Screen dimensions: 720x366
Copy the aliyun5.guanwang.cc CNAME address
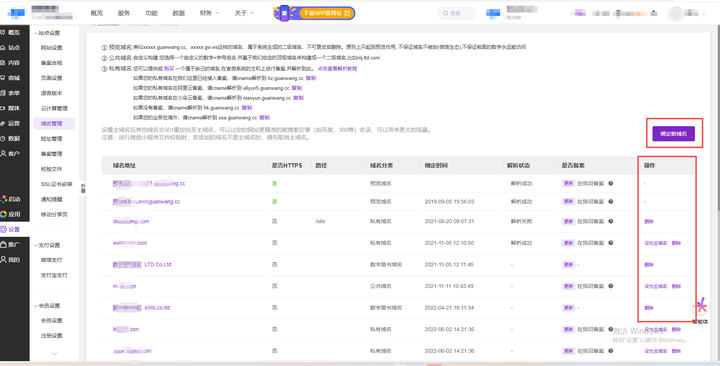point(297,88)
